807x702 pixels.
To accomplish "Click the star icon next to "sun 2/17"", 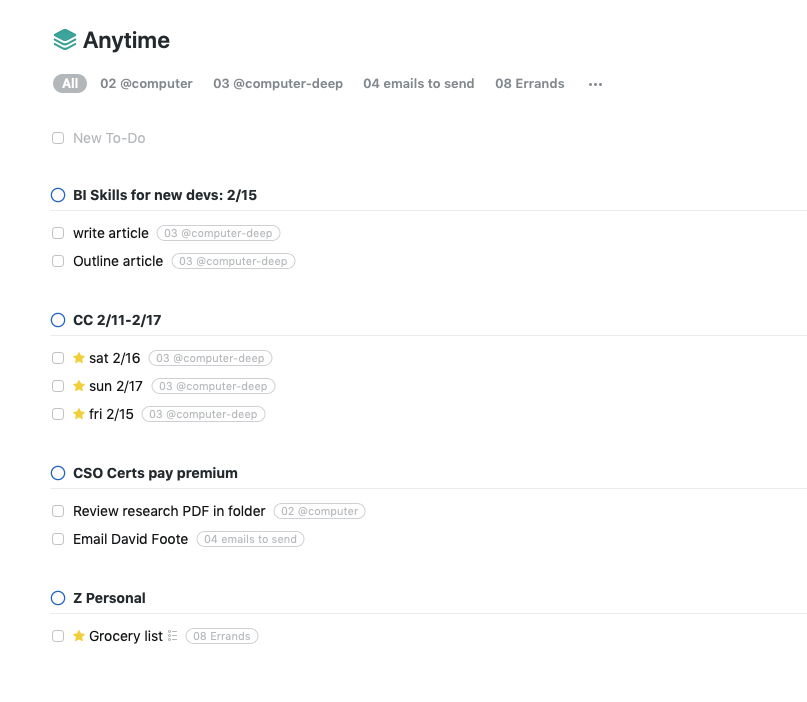I will 79,385.
